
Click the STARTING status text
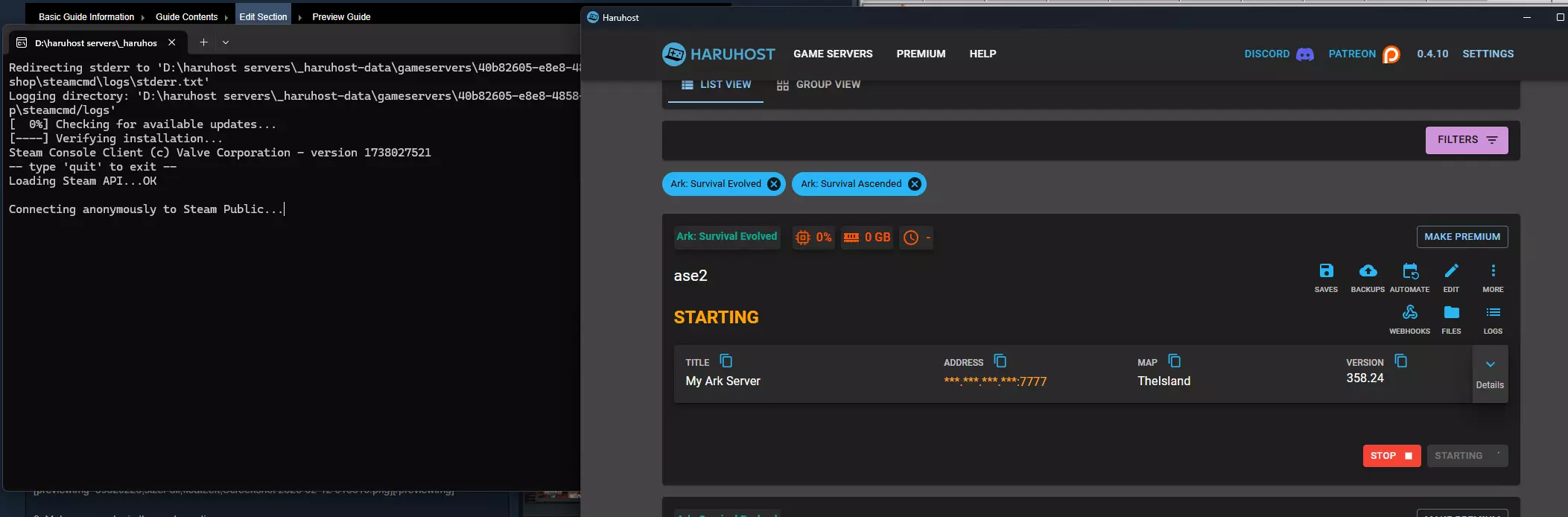pos(716,317)
